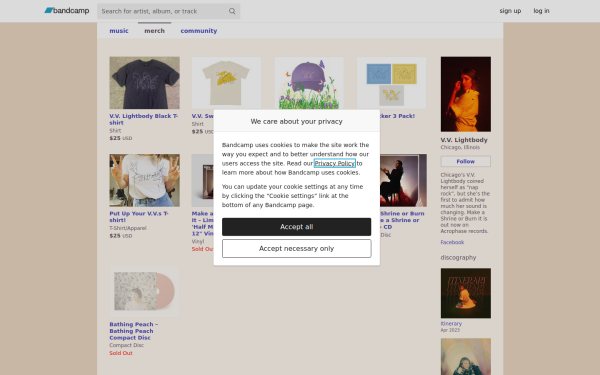600x375 pixels.
Task: Click the V.V. Lightbody Black T-shirt title link
Action: coord(143,119)
